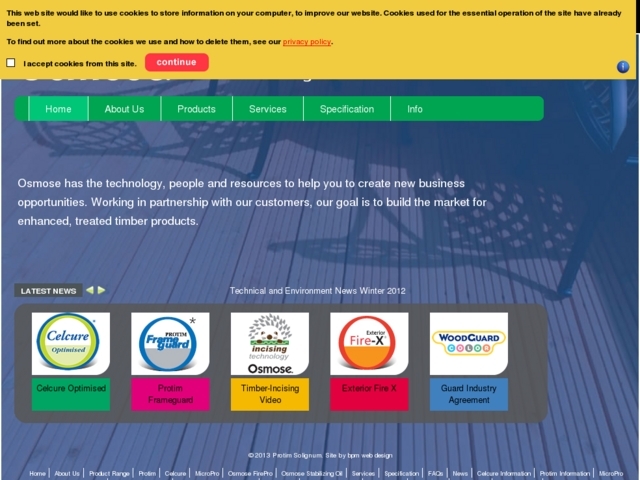Image resolution: width=640 pixels, height=480 pixels.
Task: Click the next news arrow icon
Action: pos(101,290)
